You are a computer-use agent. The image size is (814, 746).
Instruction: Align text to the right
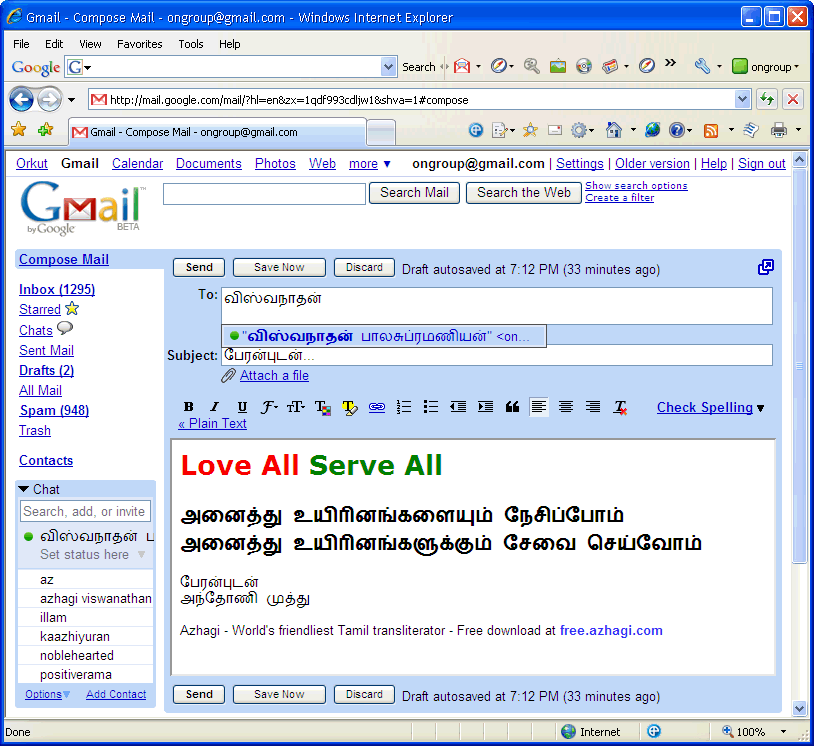pyautogui.click(x=593, y=407)
